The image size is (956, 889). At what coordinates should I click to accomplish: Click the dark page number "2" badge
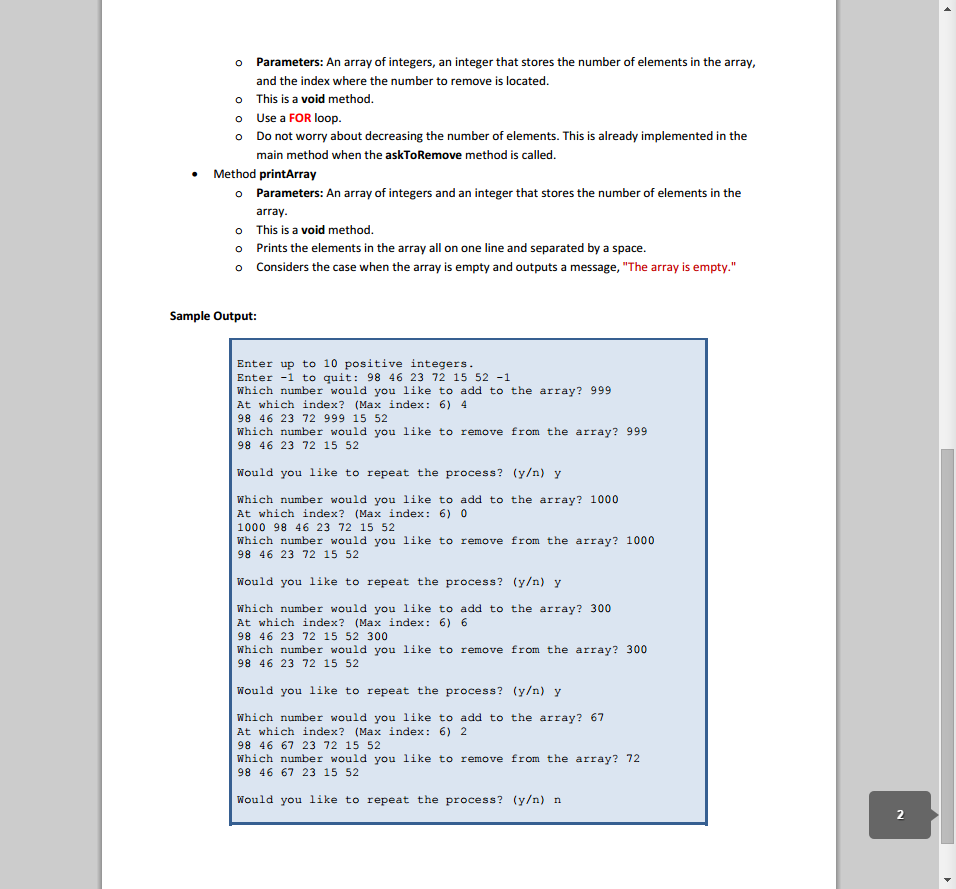pos(899,815)
